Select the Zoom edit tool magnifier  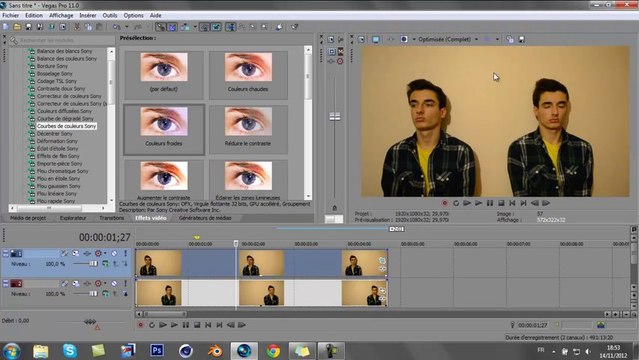point(265,27)
